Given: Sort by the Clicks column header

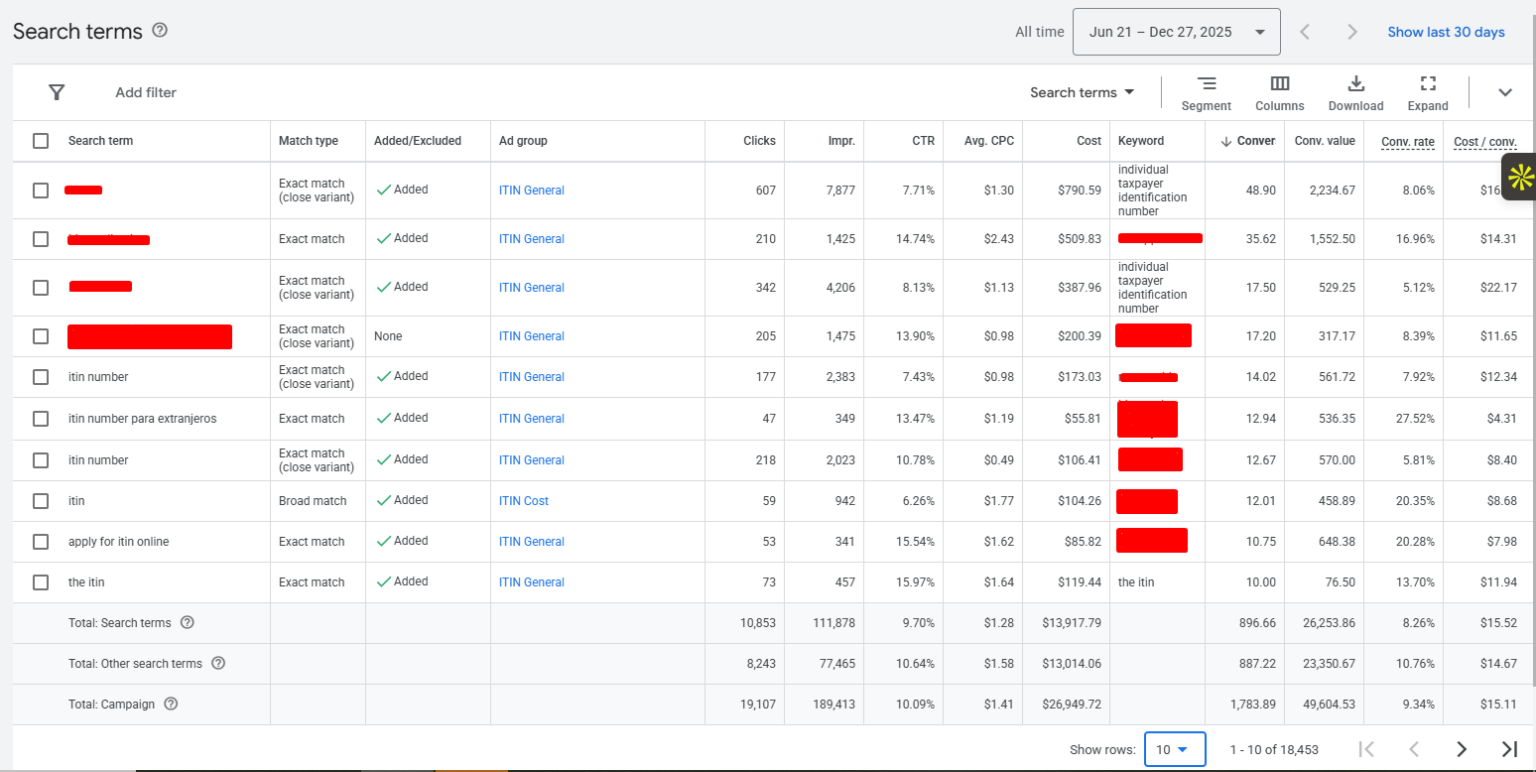Looking at the screenshot, I should [x=759, y=141].
